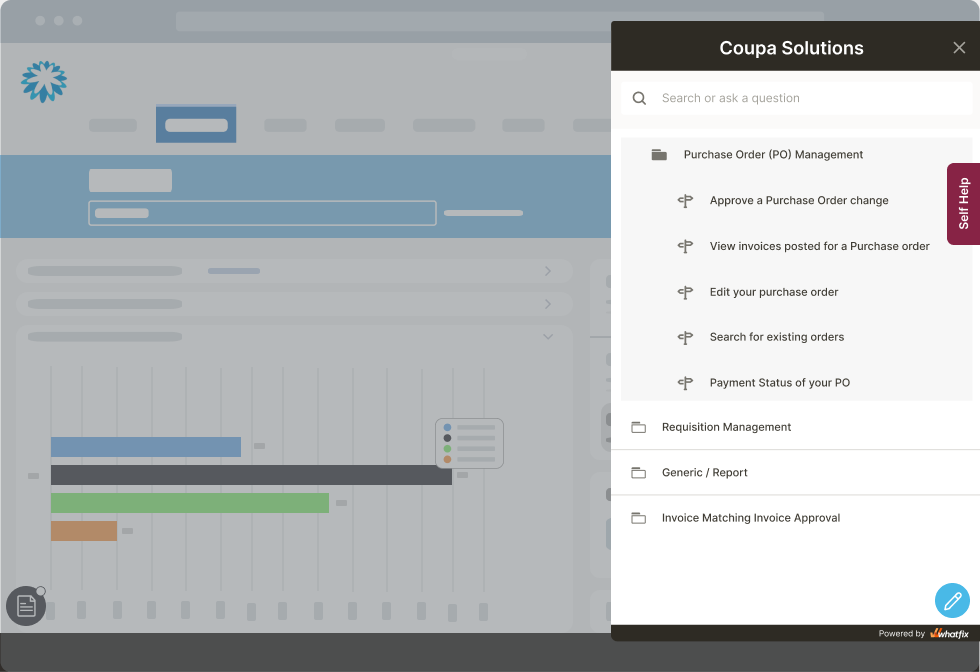
Task: Click the blue pencil edit button
Action: tap(952, 601)
